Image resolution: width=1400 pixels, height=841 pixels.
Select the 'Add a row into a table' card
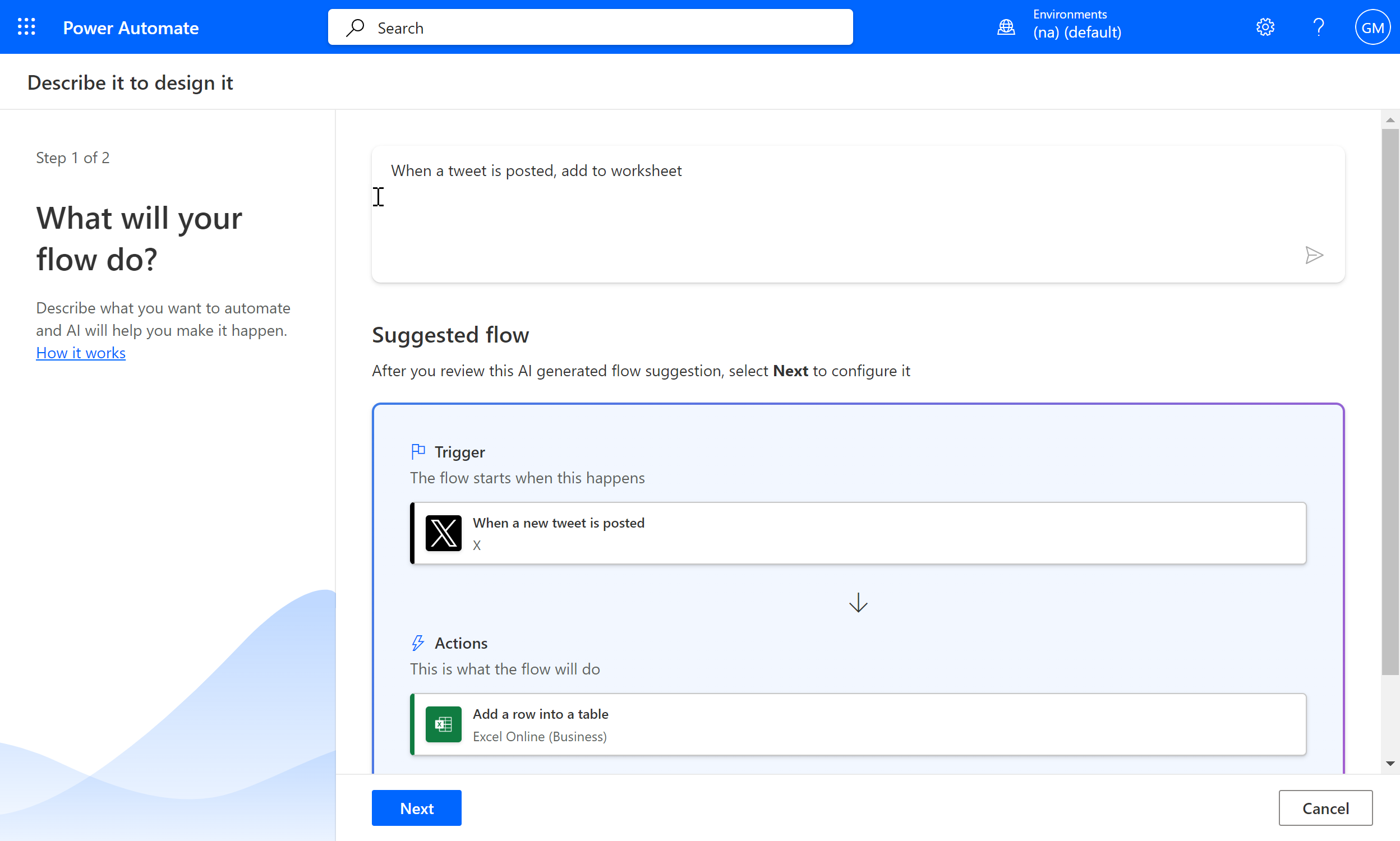pyautogui.click(x=858, y=724)
